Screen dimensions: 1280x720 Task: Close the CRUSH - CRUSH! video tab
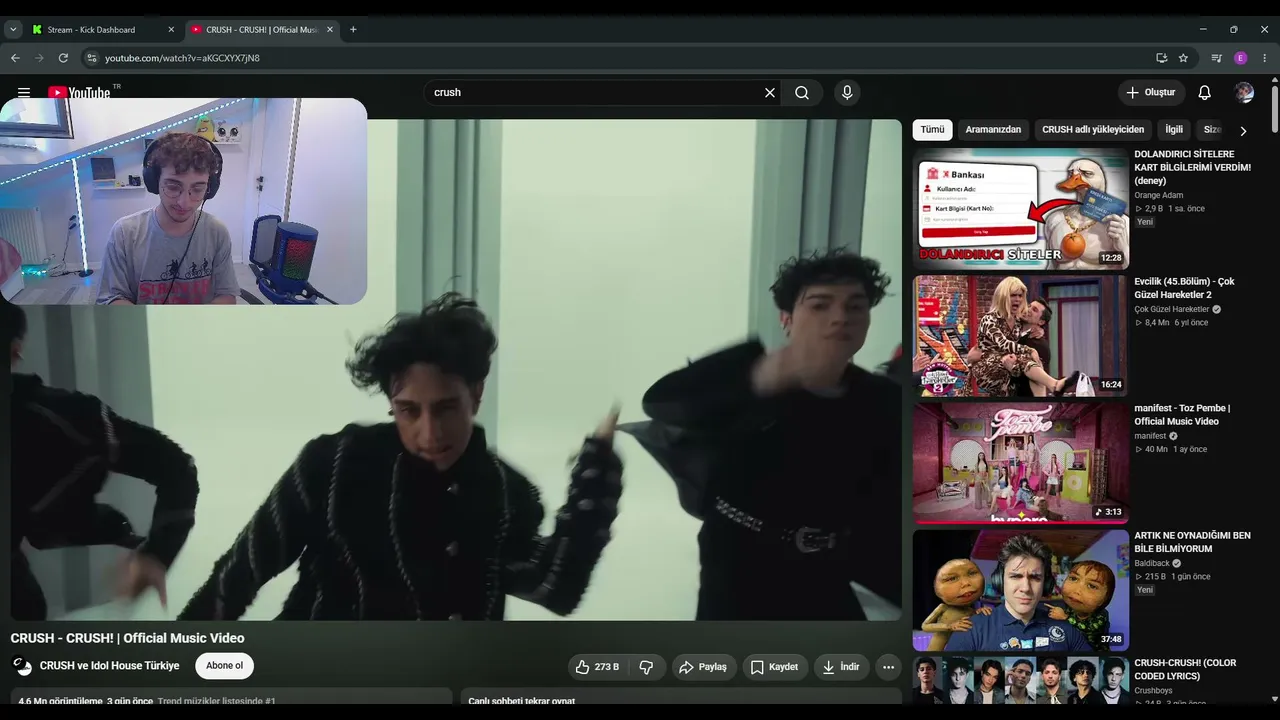(x=330, y=30)
